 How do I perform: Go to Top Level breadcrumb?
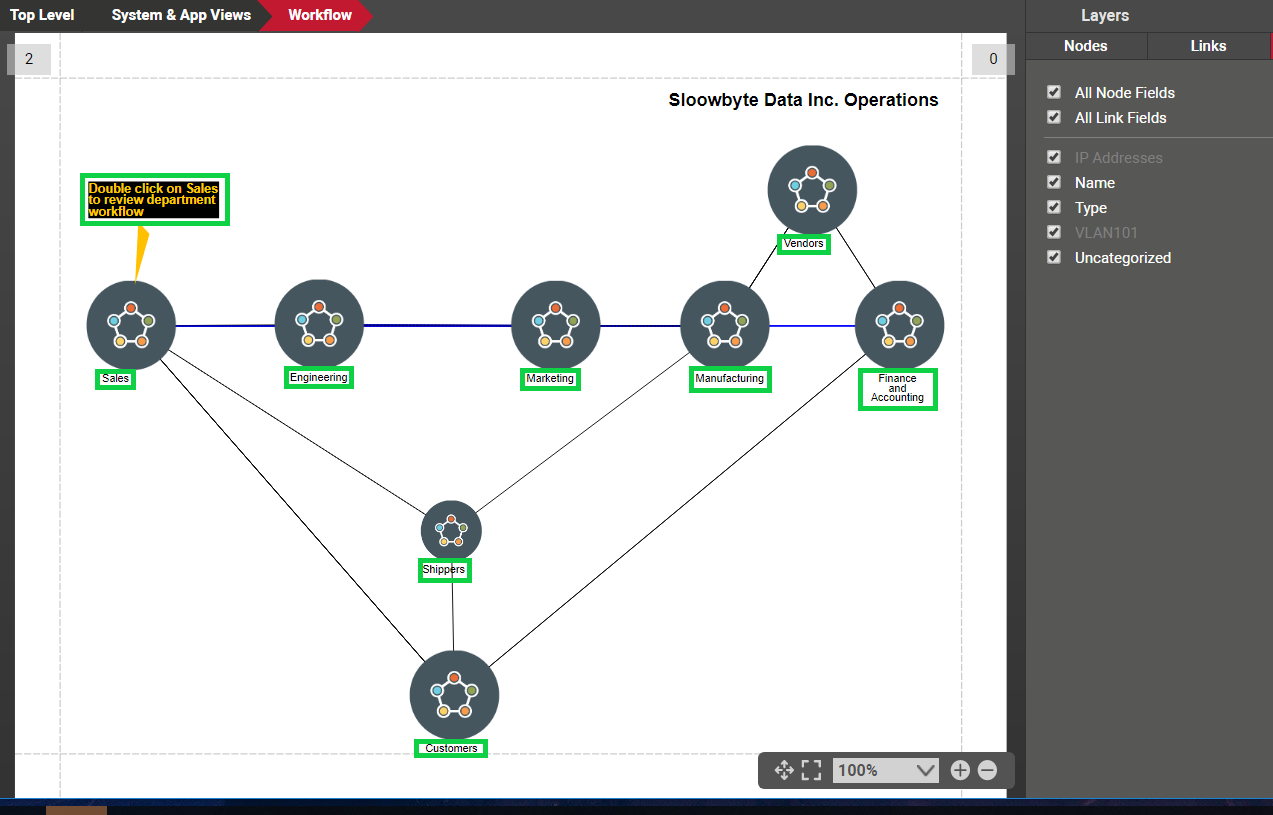(42, 15)
